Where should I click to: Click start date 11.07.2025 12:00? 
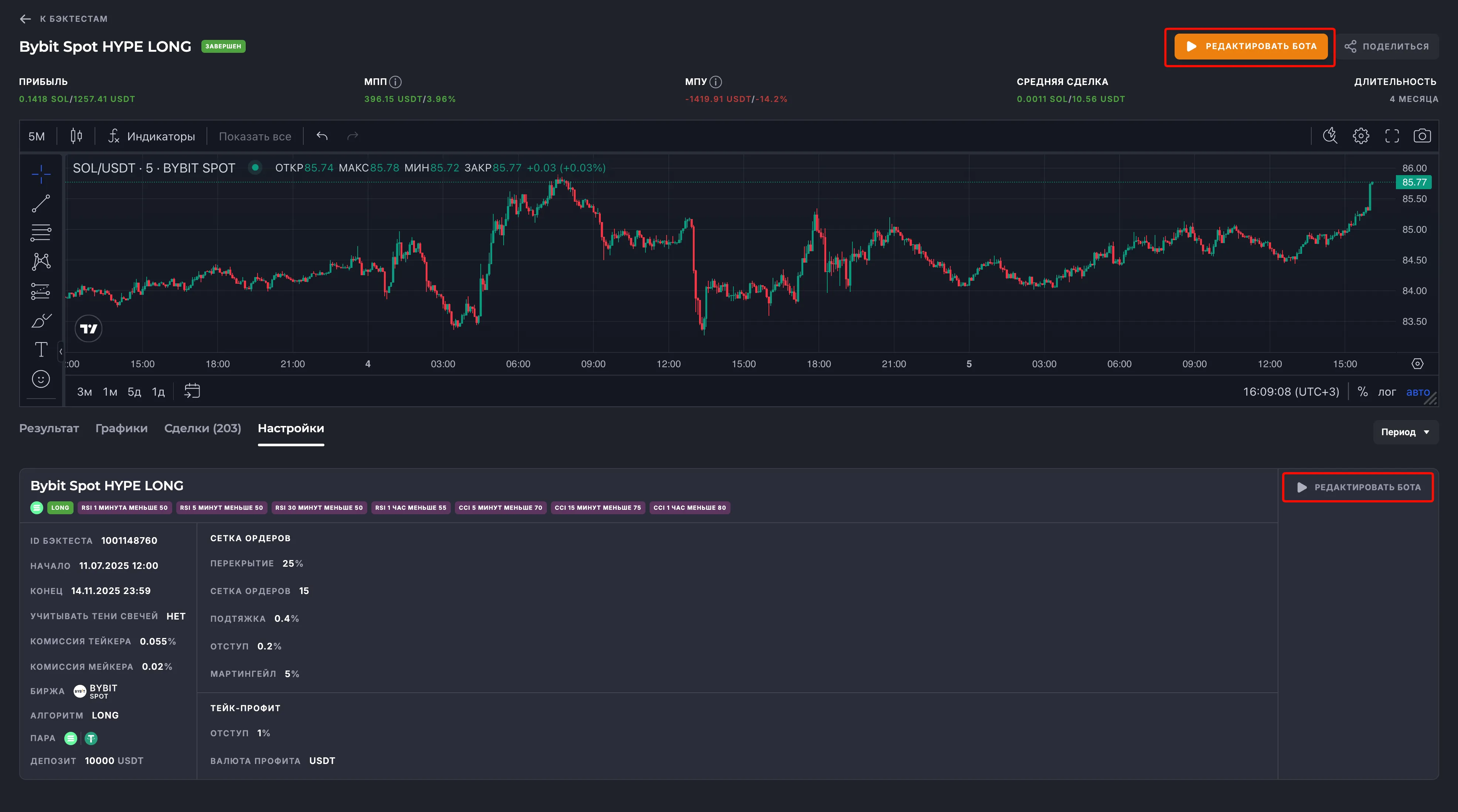118,566
